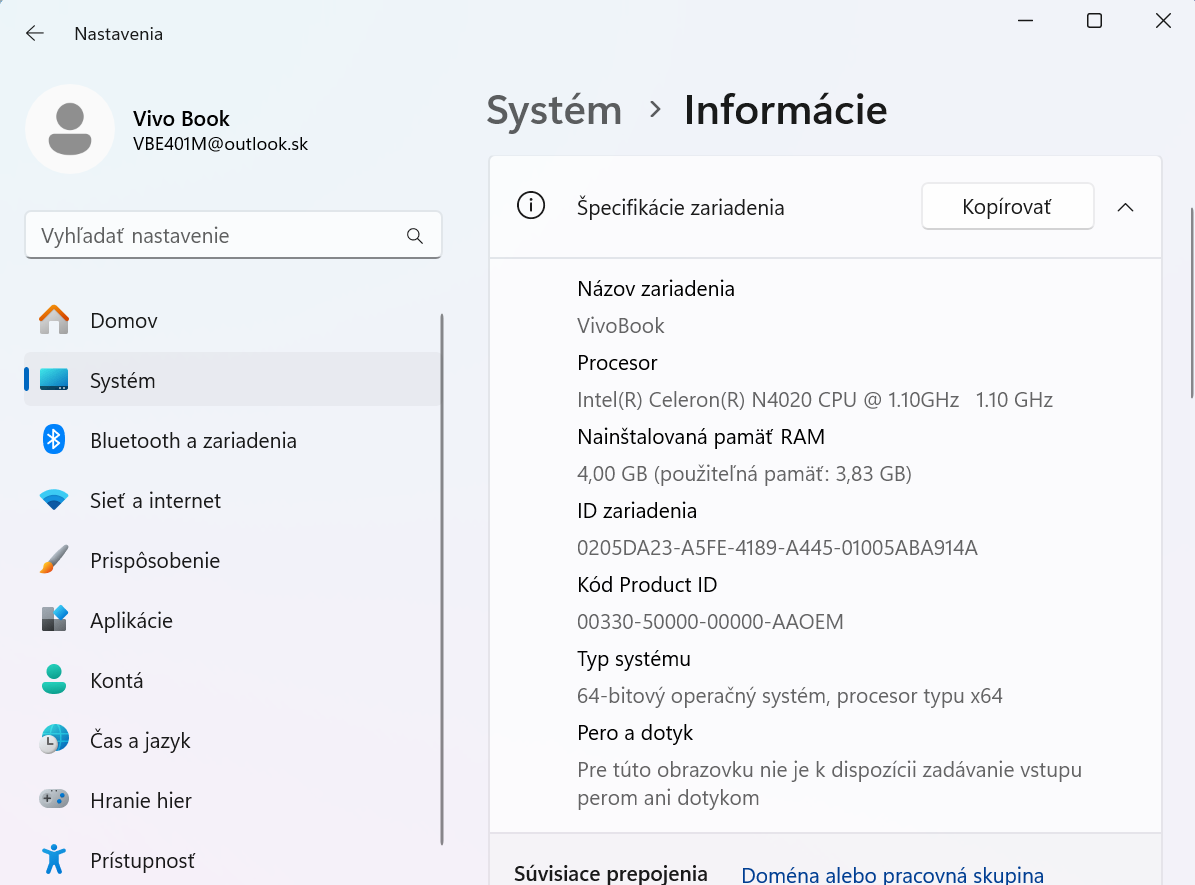1195x885 pixels.
Task: Click the back arrow near Nastavenia
Action: pyautogui.click(x=34, y=33)
